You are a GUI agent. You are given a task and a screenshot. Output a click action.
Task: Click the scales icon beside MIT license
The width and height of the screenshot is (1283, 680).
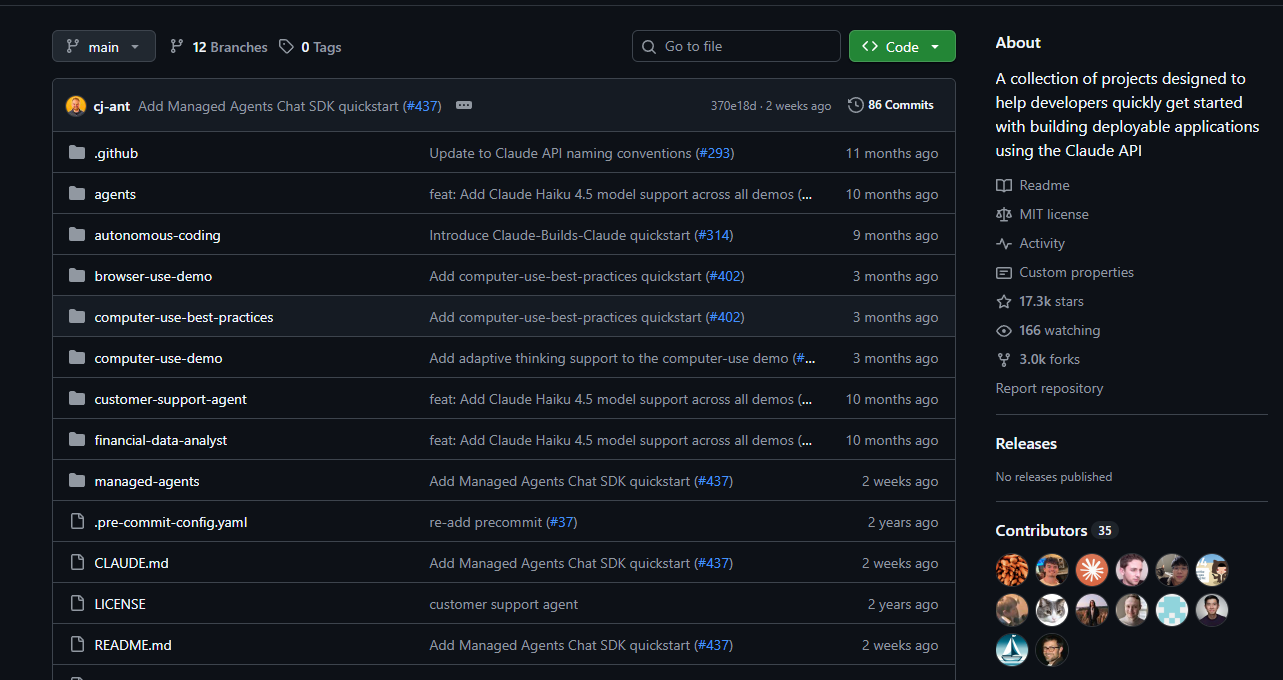(x=1004, y=214)
